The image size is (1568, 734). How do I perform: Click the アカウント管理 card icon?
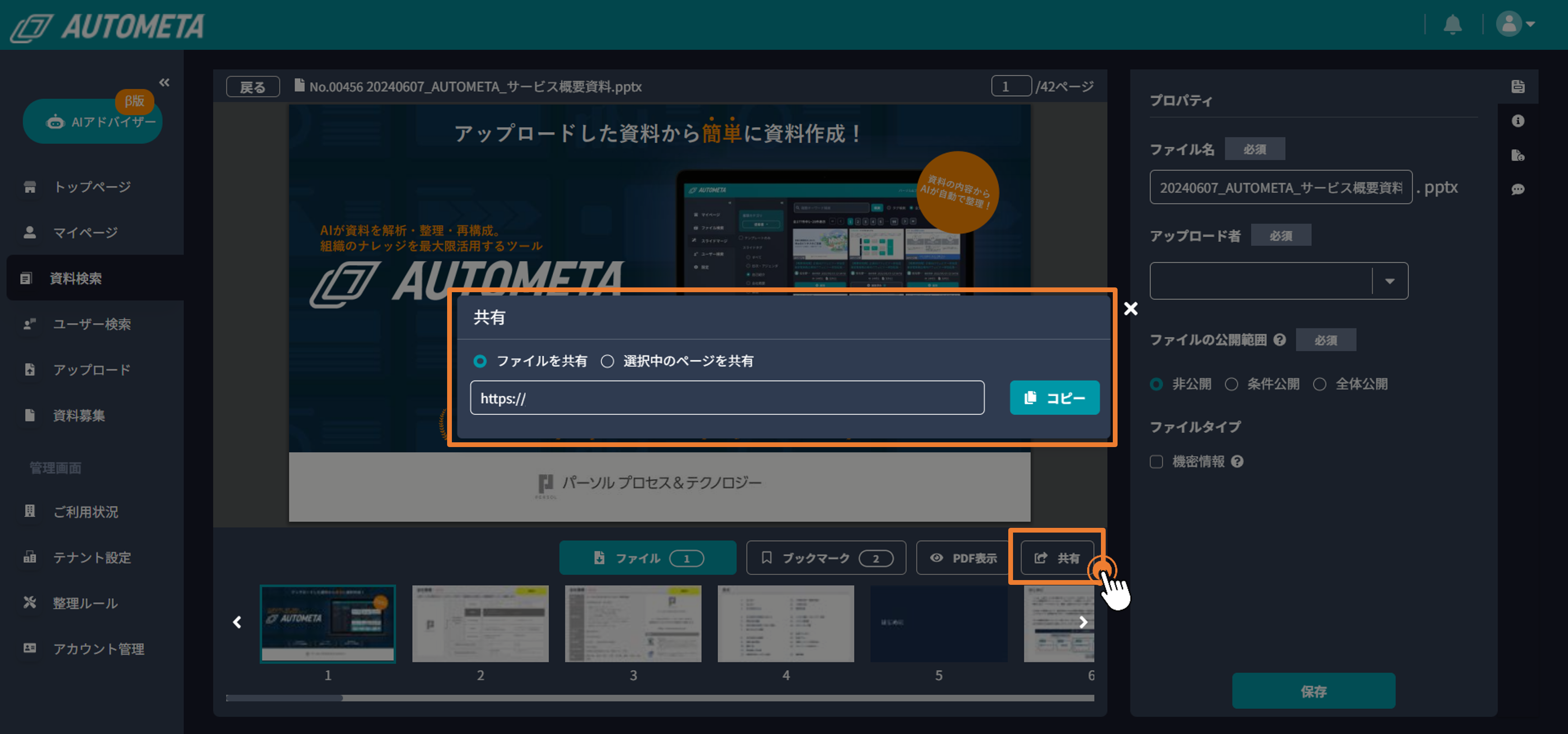point(30,648)
